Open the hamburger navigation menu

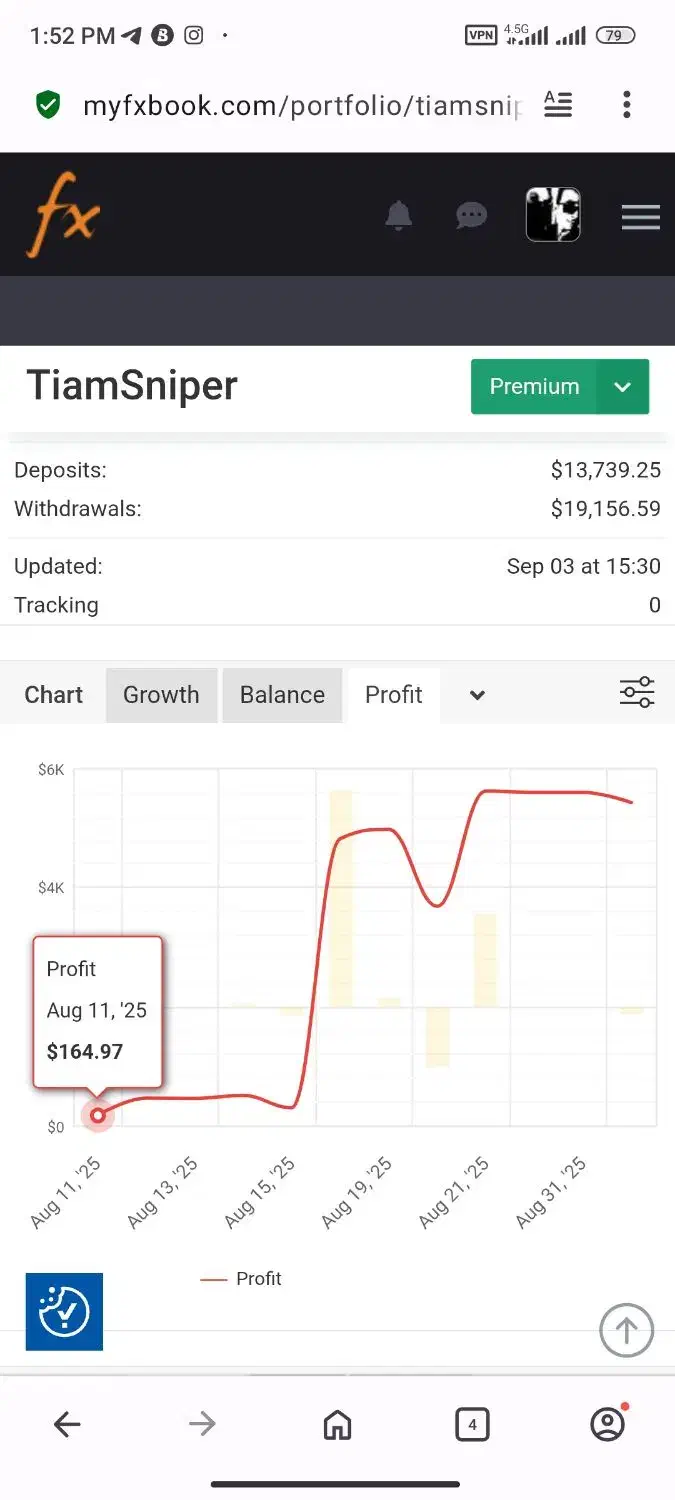pos(640,217)
